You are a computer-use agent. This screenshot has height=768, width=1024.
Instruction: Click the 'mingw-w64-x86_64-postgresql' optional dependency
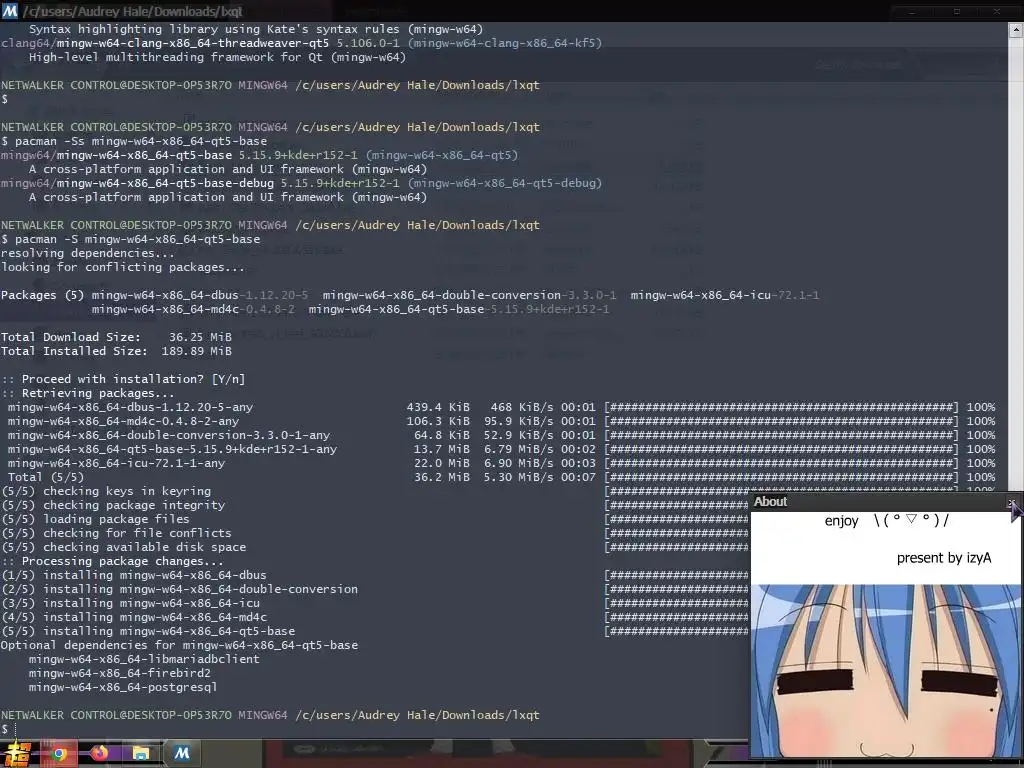pos(123,687)
